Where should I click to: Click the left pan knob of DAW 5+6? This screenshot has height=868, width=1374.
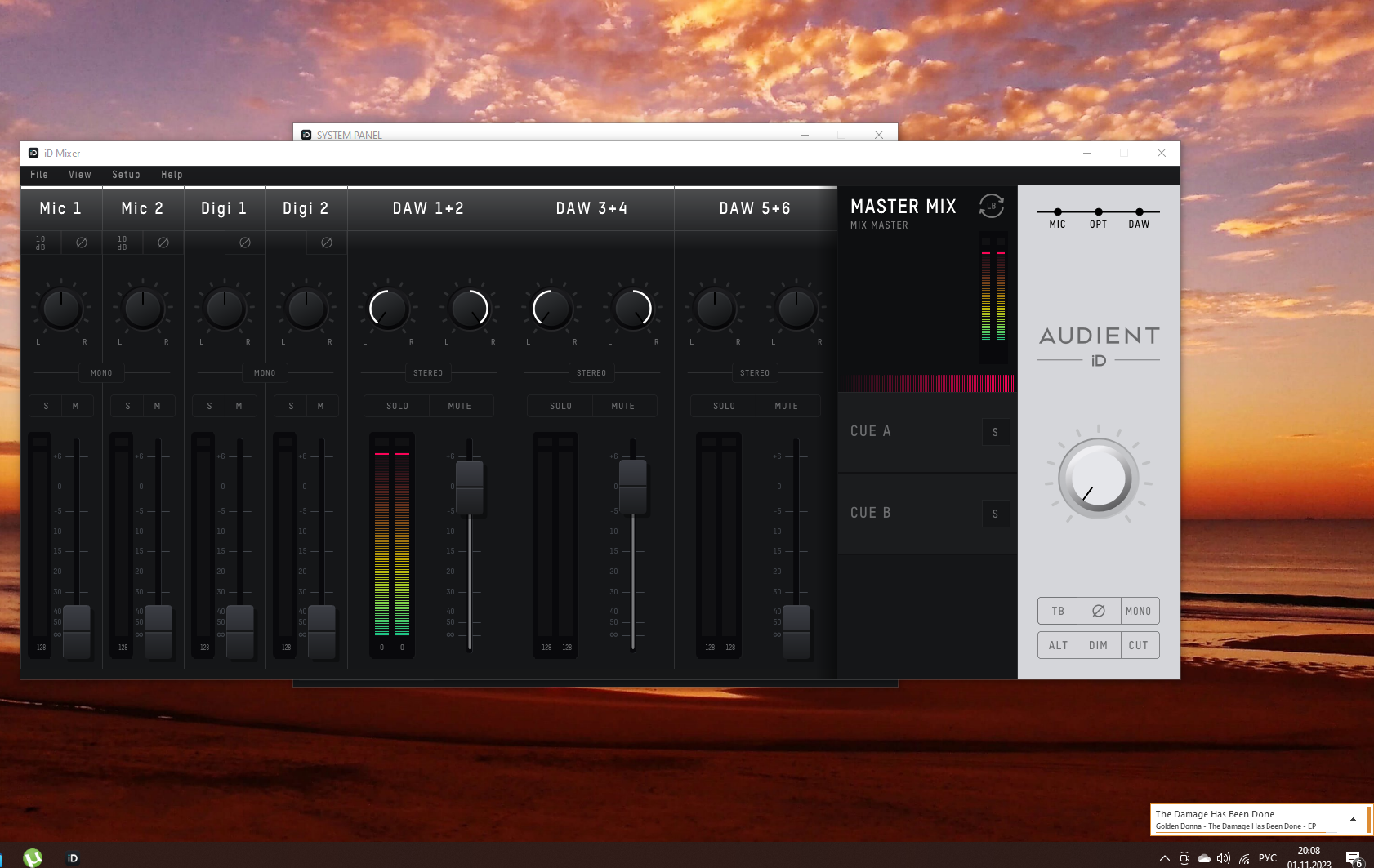[715, 309]
